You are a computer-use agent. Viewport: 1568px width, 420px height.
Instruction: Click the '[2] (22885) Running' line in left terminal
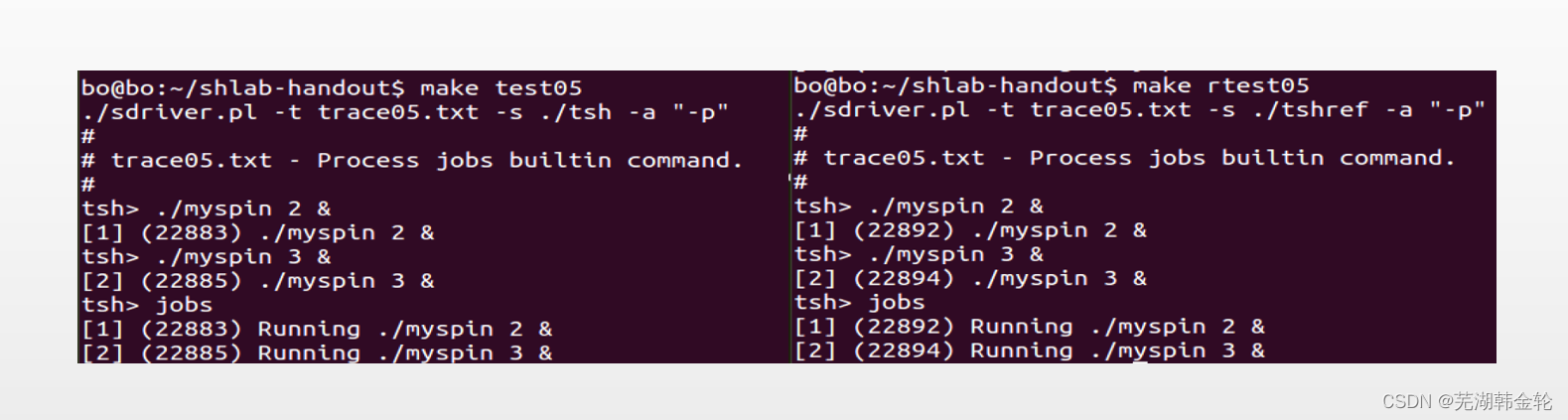click(x=317, y=352)
